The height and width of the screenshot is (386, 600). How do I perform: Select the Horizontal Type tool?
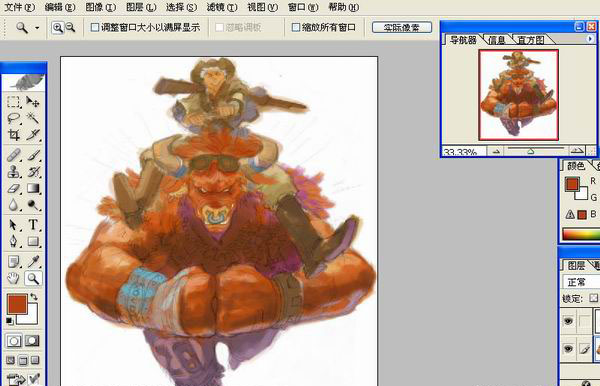33,225
